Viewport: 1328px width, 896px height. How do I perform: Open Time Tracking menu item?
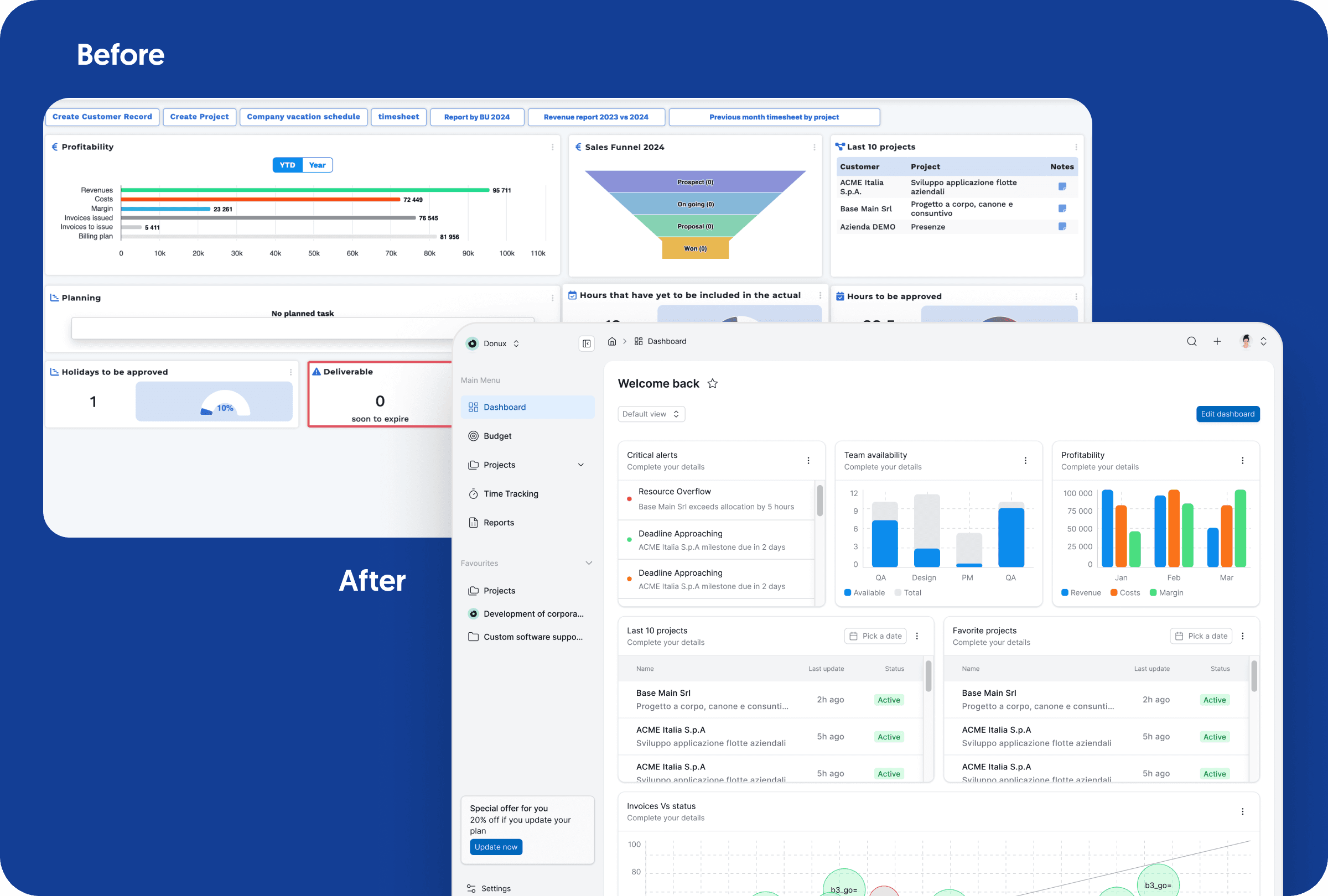(510, 494)
